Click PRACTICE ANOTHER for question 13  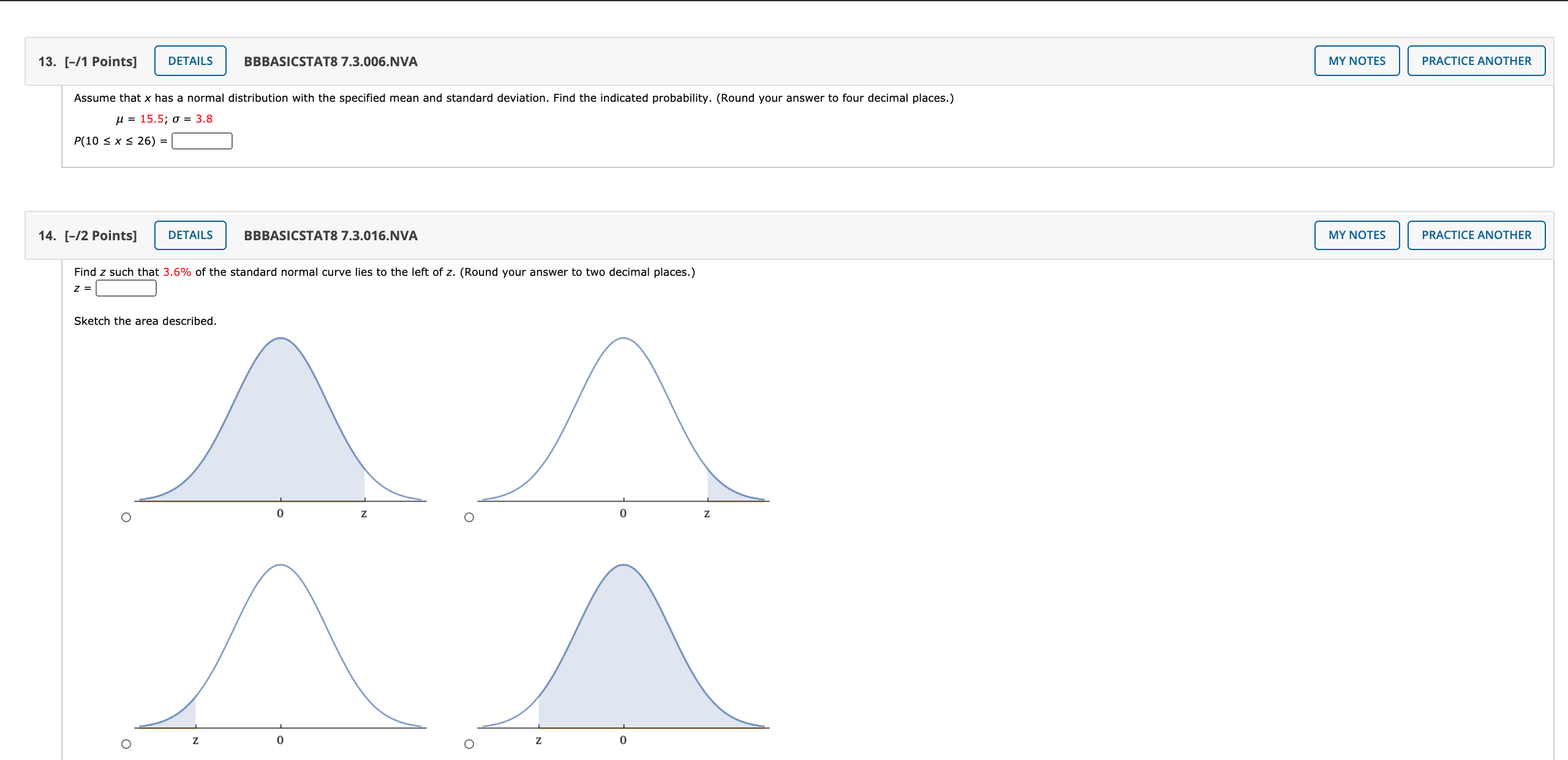1476,61
